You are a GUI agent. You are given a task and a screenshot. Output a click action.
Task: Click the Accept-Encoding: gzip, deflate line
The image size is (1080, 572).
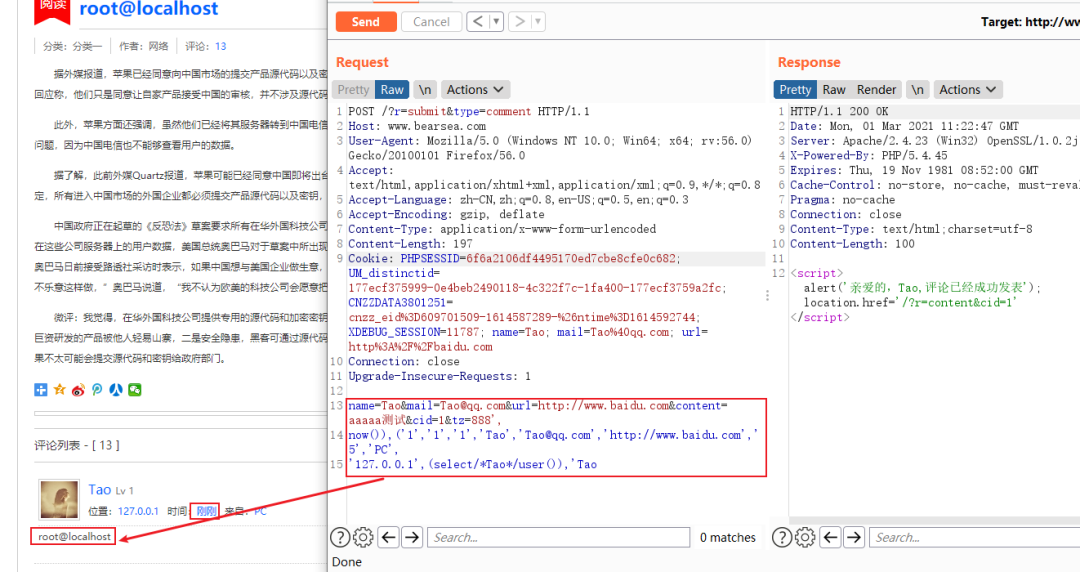[446, 214]
